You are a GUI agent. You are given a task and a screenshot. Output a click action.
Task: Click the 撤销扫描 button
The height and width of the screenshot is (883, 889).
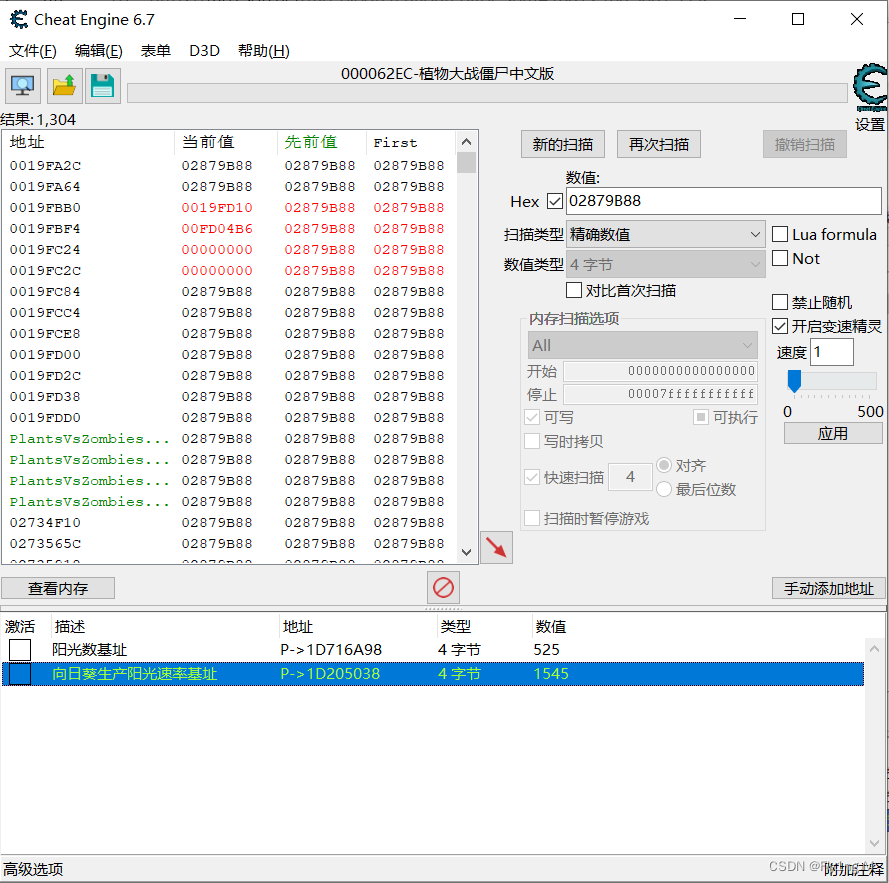[x=805, y=145]
